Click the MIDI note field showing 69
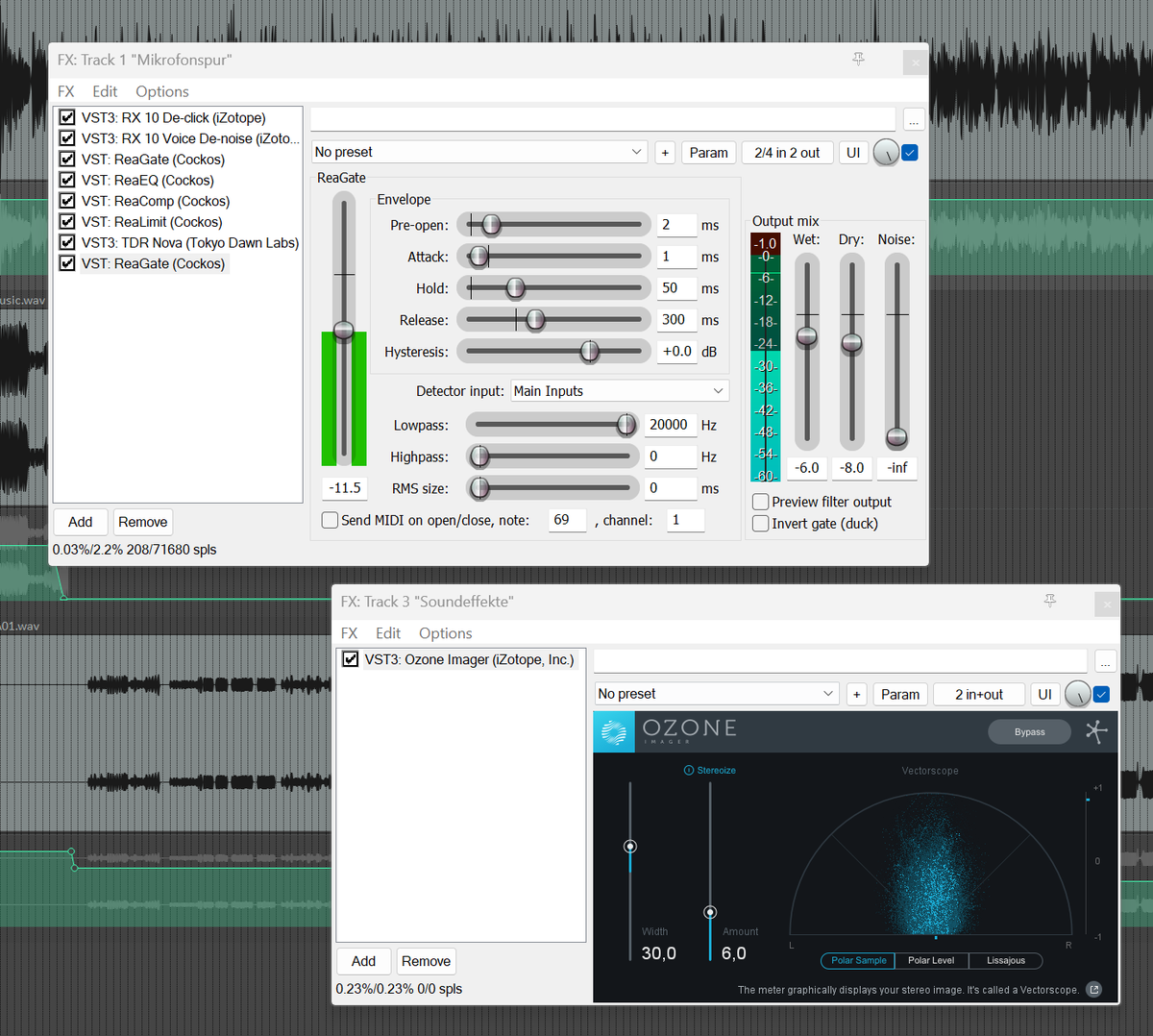This screenshot has width=1153, height=1036. click(x=567, y=520)
